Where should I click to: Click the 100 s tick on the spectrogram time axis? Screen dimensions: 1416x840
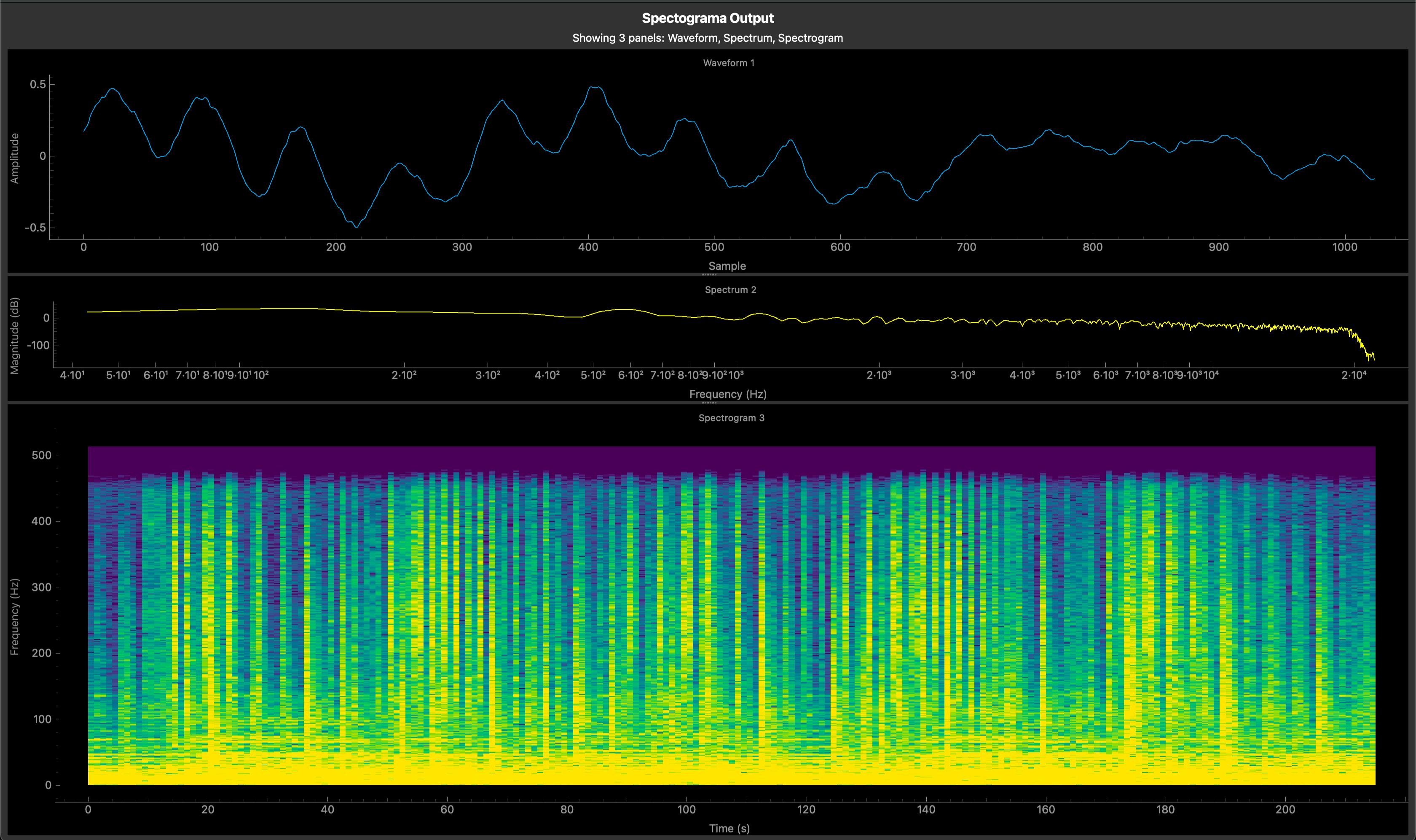[x=687, y=809]
